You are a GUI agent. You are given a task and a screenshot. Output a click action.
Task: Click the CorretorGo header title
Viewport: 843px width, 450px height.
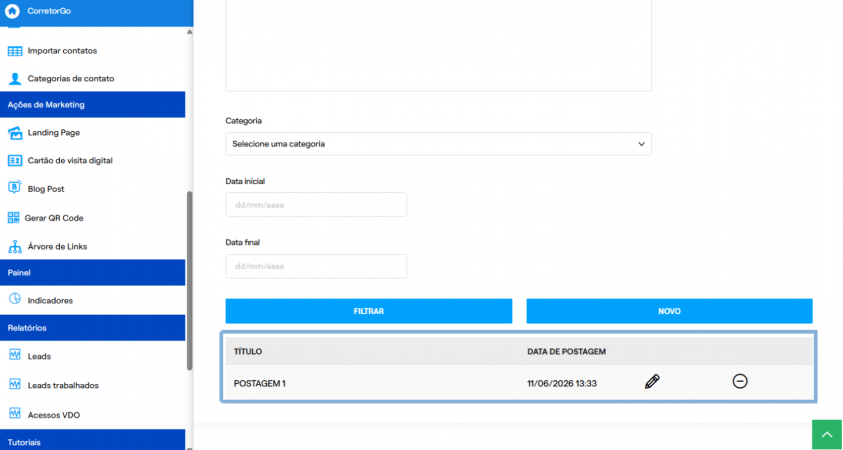tap(49, 11)
